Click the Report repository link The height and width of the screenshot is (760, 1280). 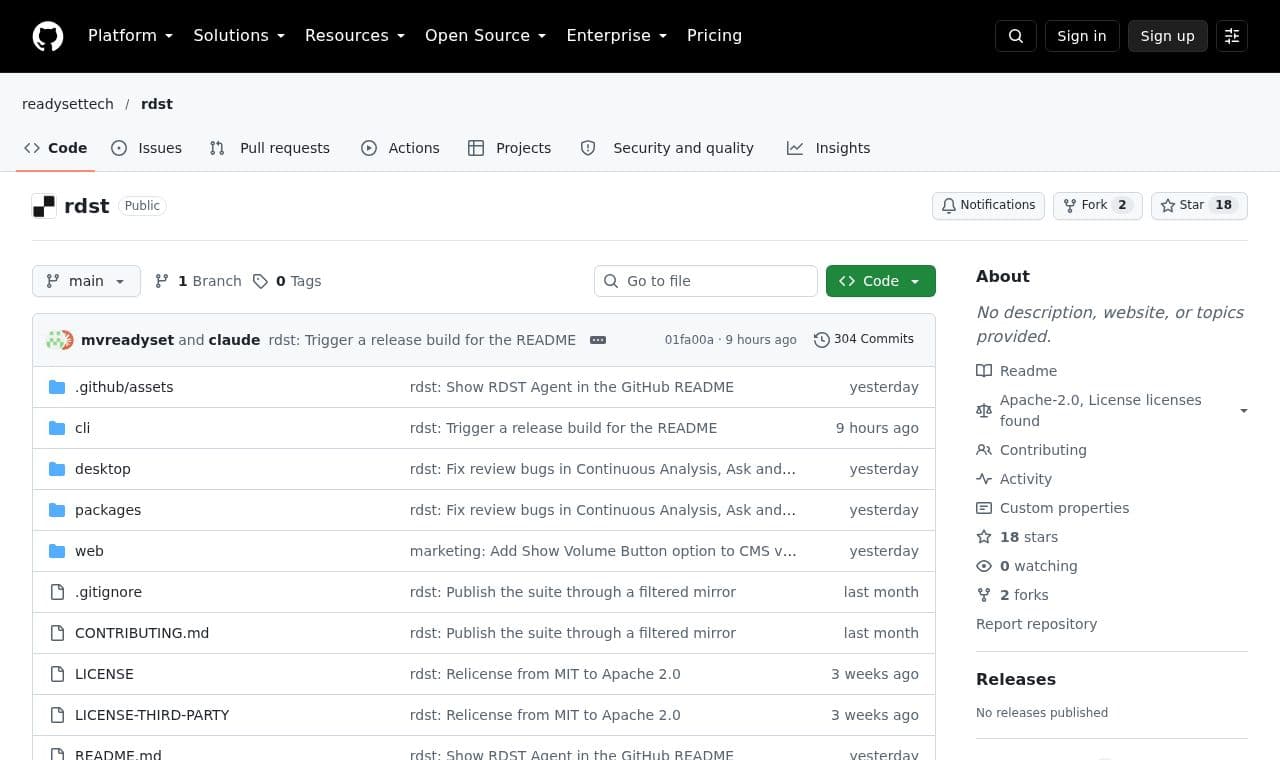click(1036, 624)
